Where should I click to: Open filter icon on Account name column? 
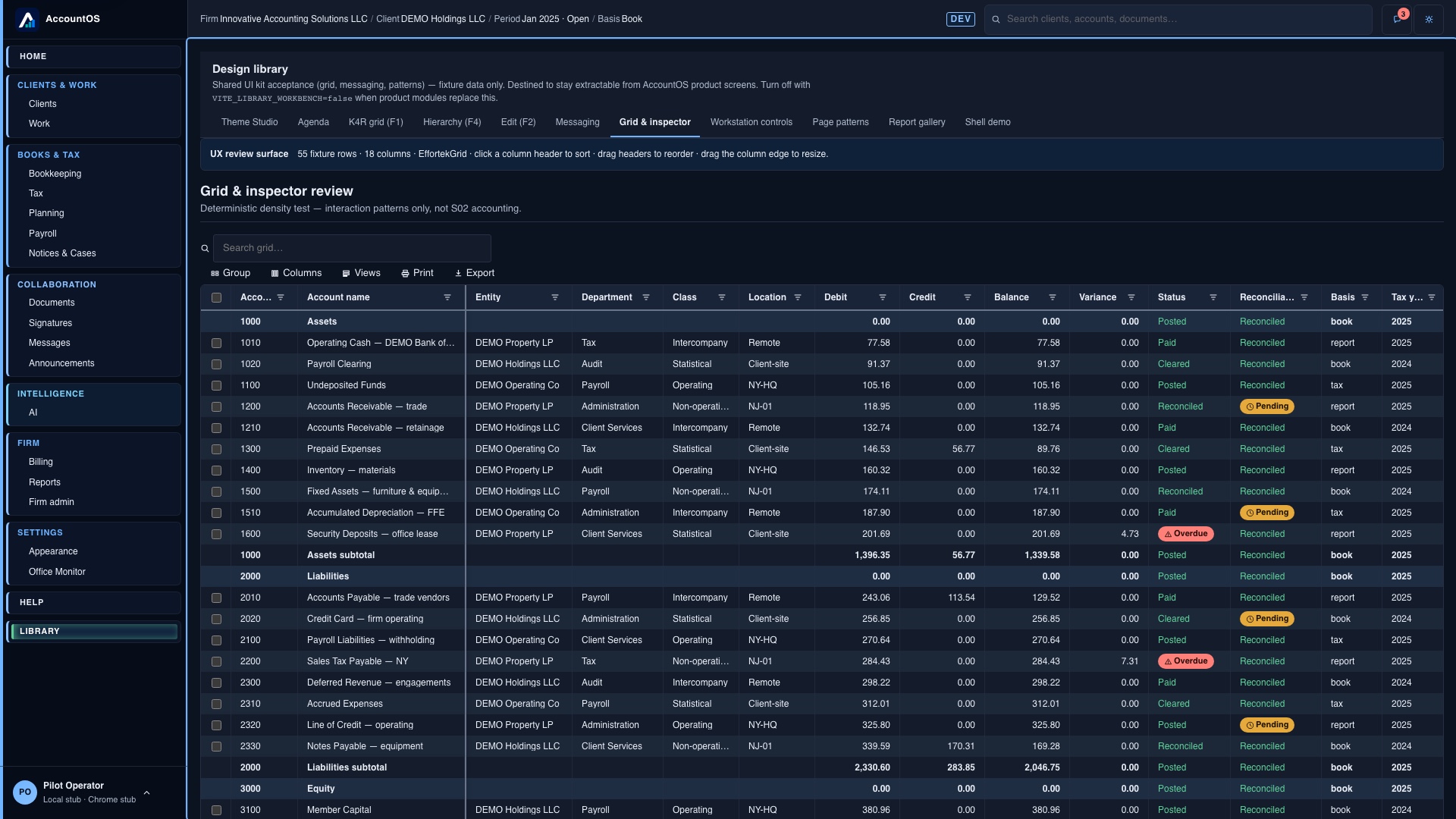coord(447,297)
